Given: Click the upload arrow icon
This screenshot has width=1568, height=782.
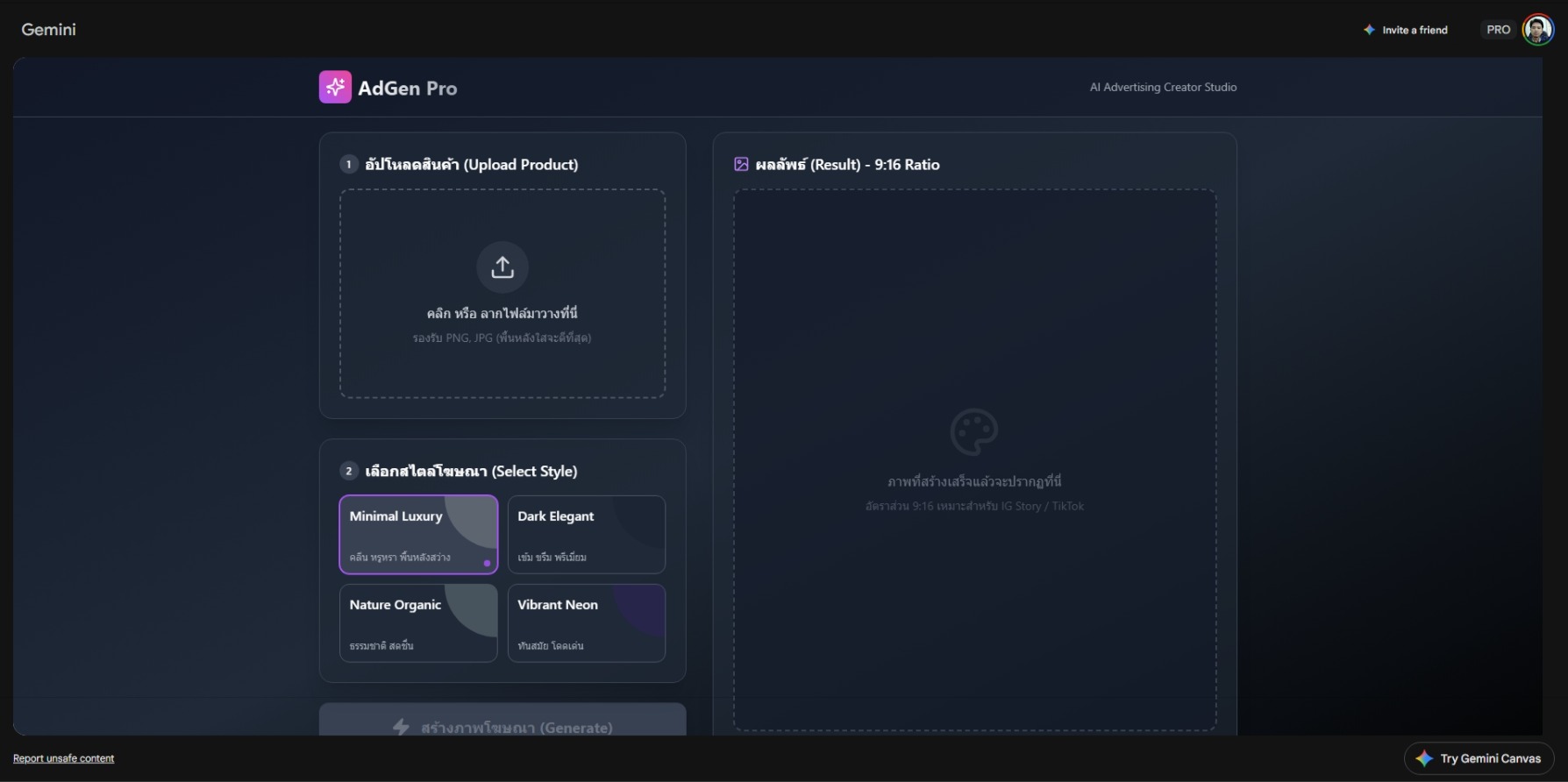Looking at the screenshot, I should tap(502, 267).
